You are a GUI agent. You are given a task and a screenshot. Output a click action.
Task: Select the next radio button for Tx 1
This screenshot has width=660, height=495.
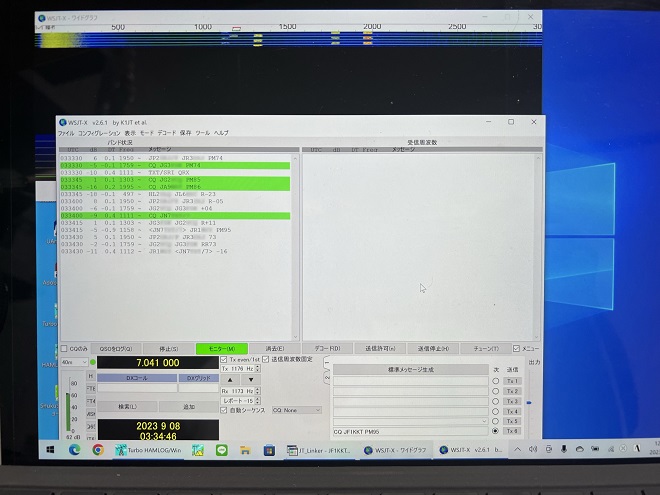click(495, 381)
